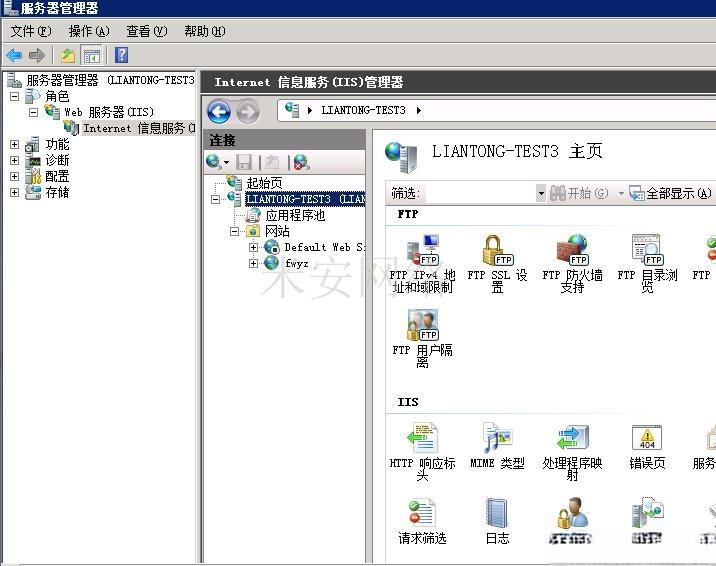This screenshot has height=566, width=716.
Task: Select 服务器管理器 (LIANTONG-TEST3) root node
Action: click(x=110, y=80)
